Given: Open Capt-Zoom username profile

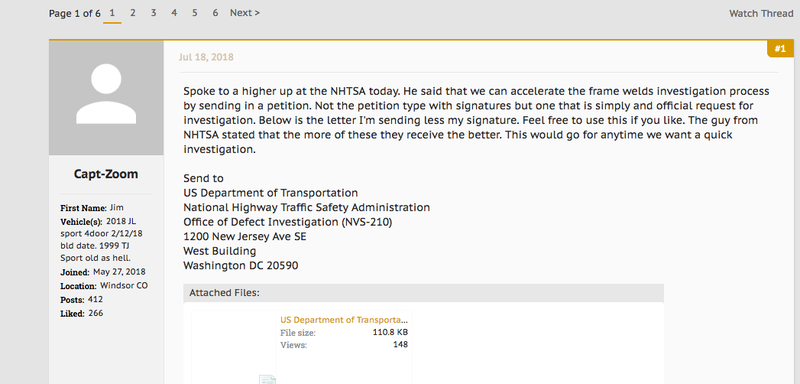Looking at the screenshot, I should click(x=106, y=174).
